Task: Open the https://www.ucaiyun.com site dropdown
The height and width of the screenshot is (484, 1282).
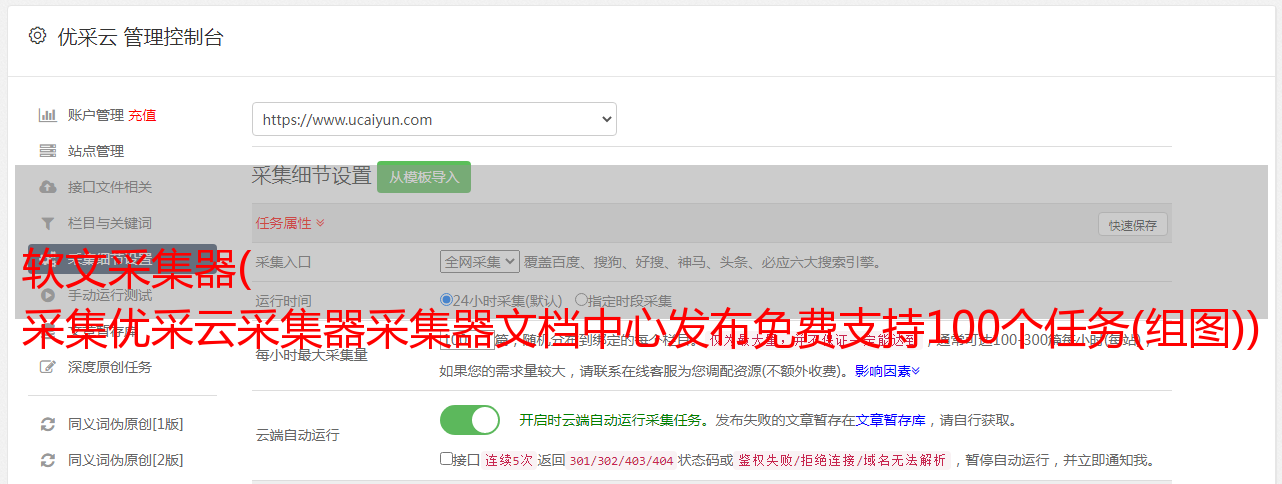Action: pyautogui.click(x=434, y=119)
